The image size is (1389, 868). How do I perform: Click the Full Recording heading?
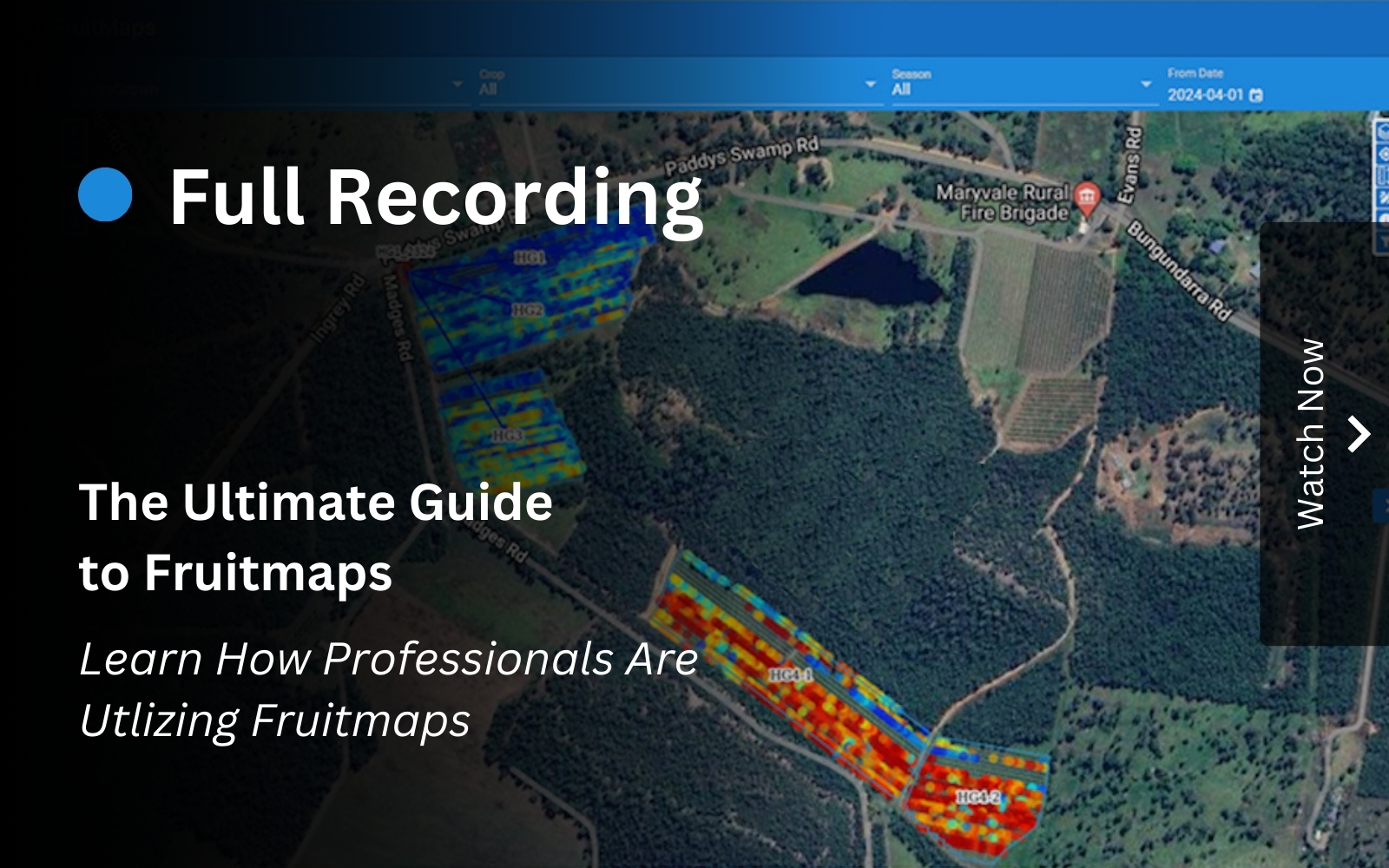(435, 197)
